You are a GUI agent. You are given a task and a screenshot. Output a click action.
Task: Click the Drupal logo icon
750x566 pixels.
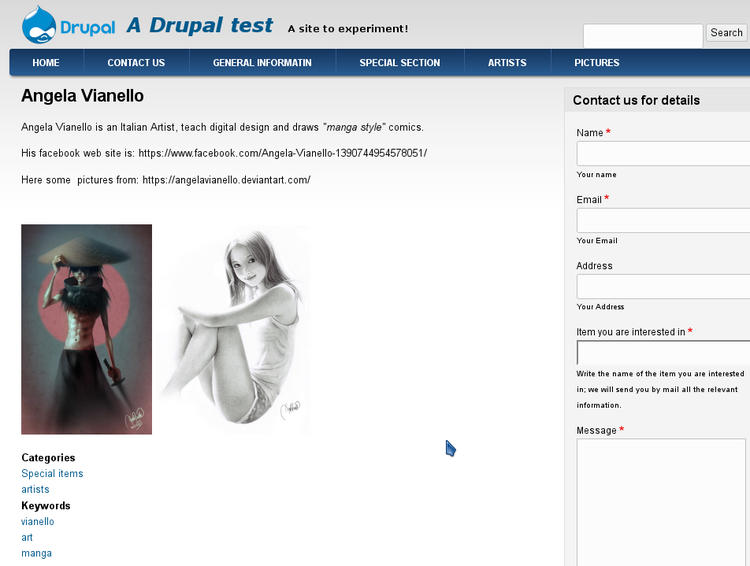[x=68, y=25]
